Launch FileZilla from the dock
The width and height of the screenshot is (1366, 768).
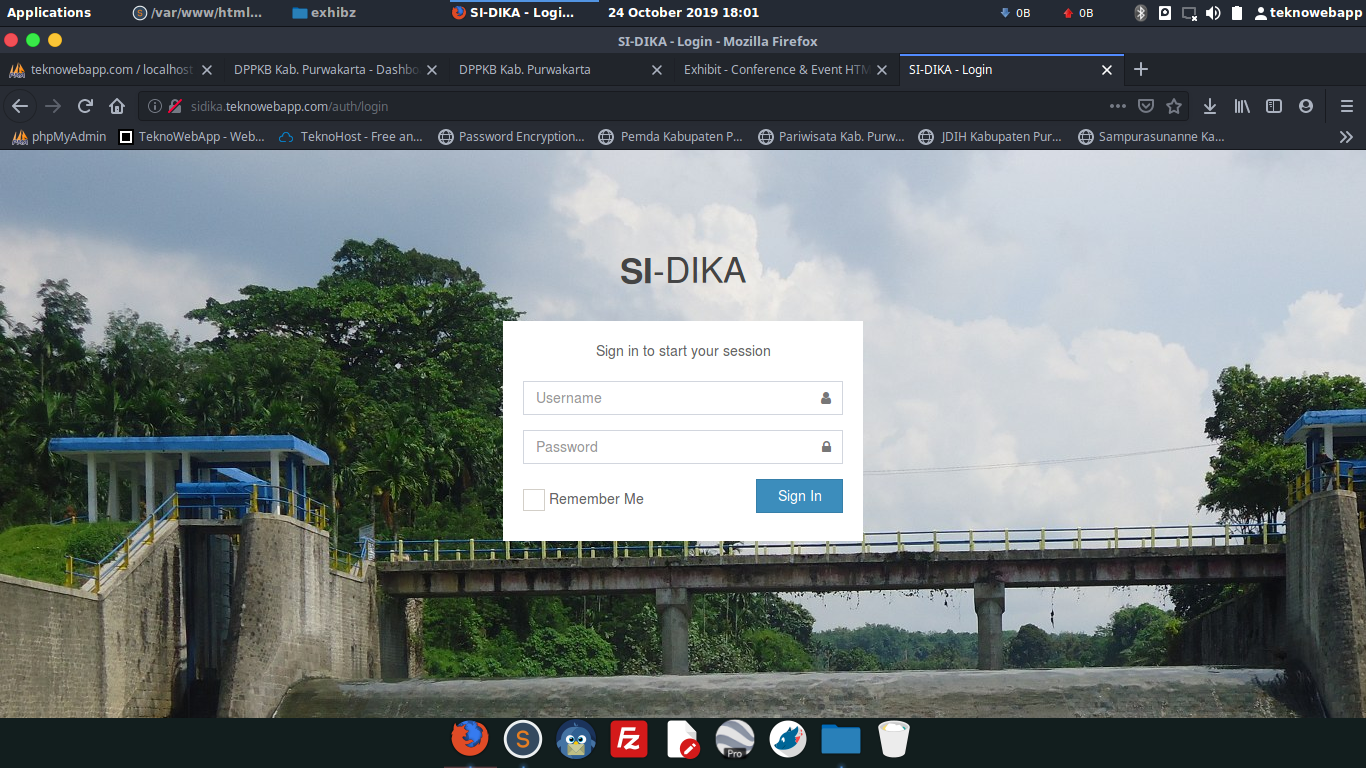[x=628, y=738]
